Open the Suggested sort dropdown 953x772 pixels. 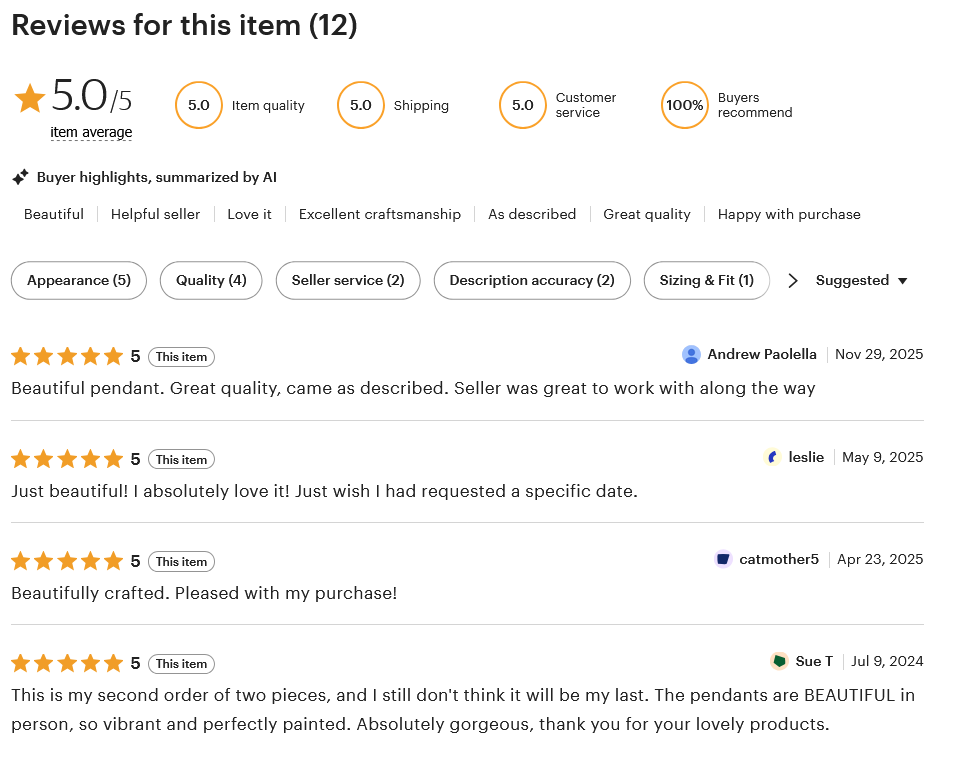point(861,280)
